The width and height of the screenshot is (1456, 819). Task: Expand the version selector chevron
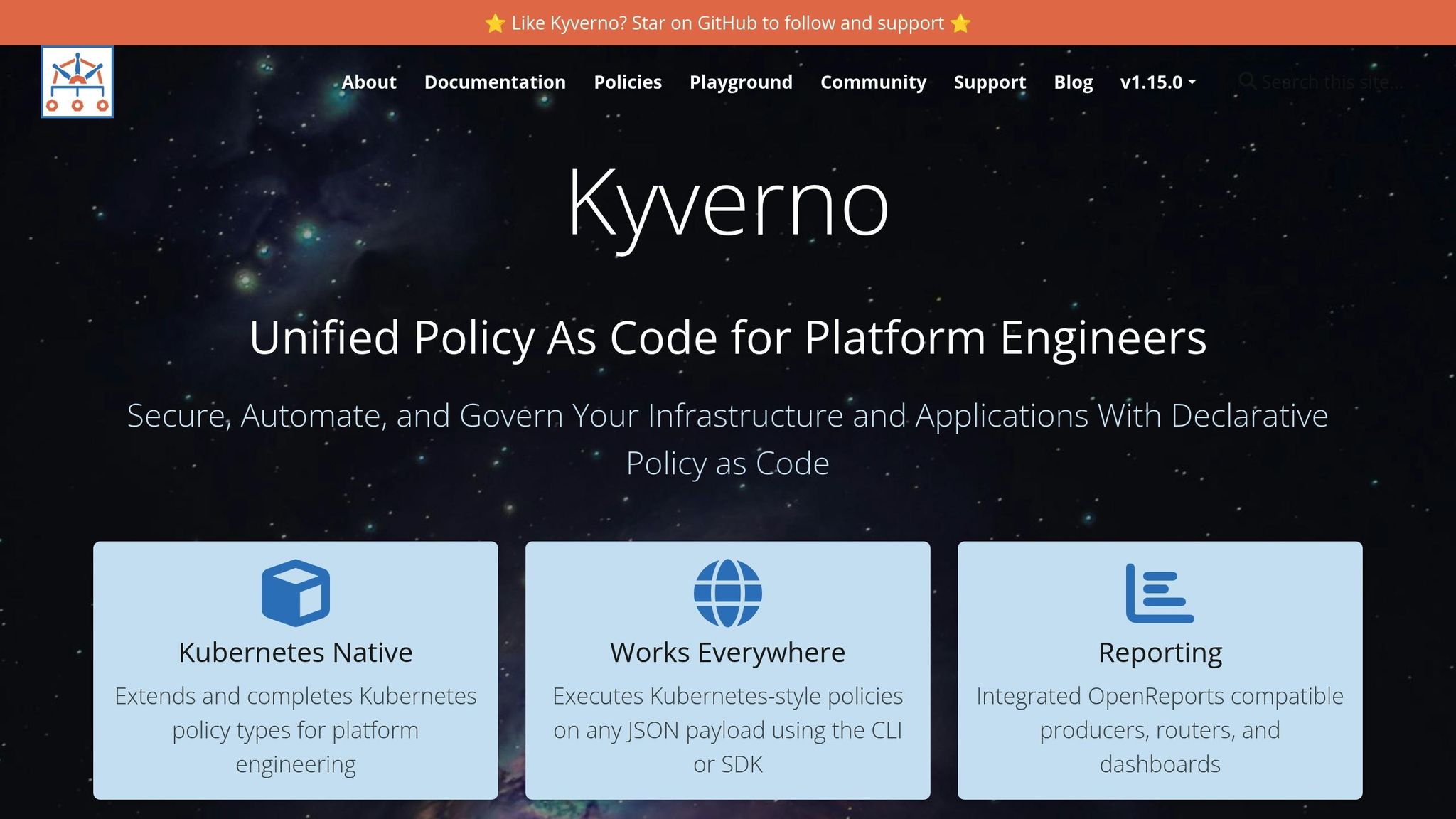(1193, 82)
